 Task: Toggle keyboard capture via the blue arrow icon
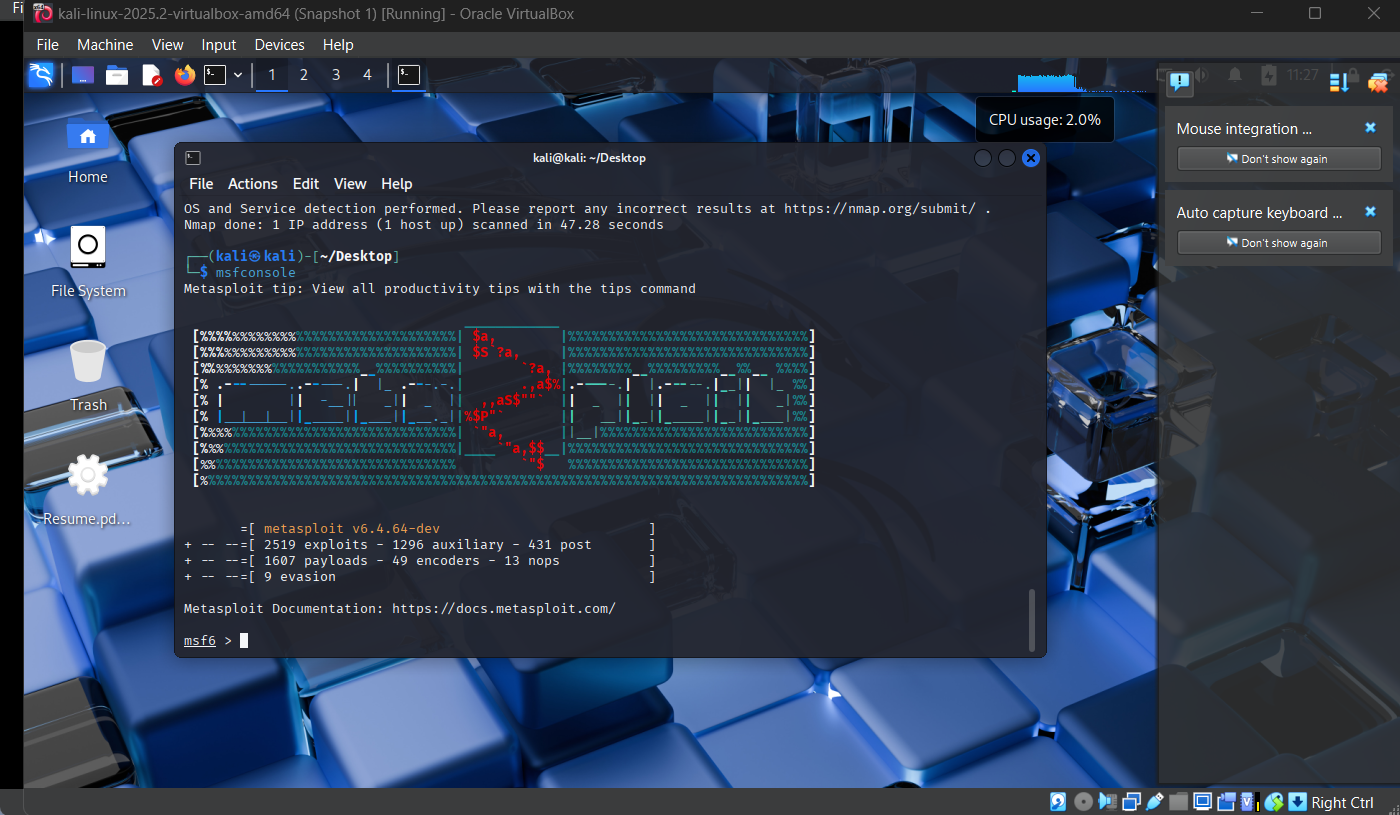click(x=1297, y=801)
